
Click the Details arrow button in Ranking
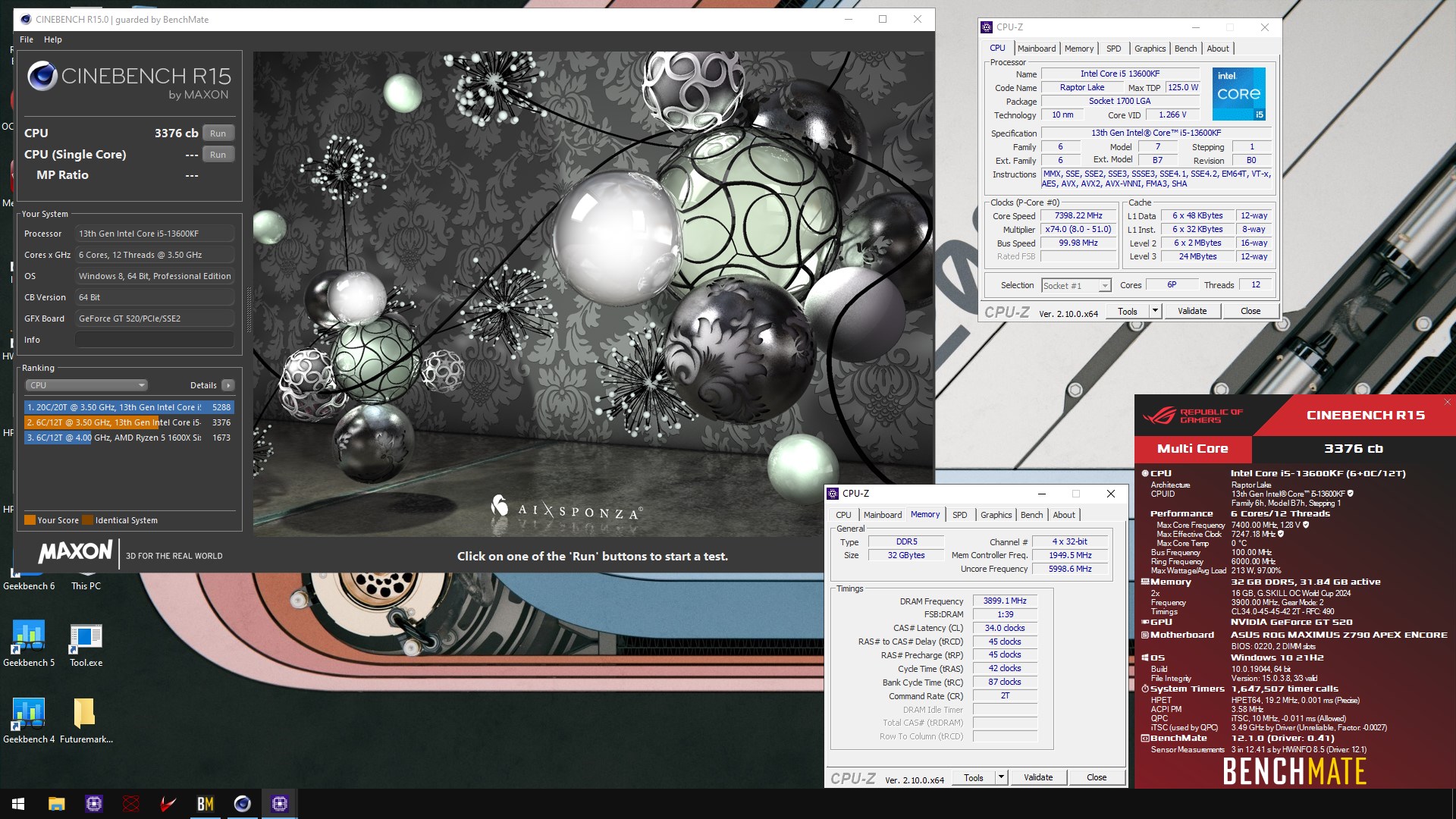coord(227,385)
